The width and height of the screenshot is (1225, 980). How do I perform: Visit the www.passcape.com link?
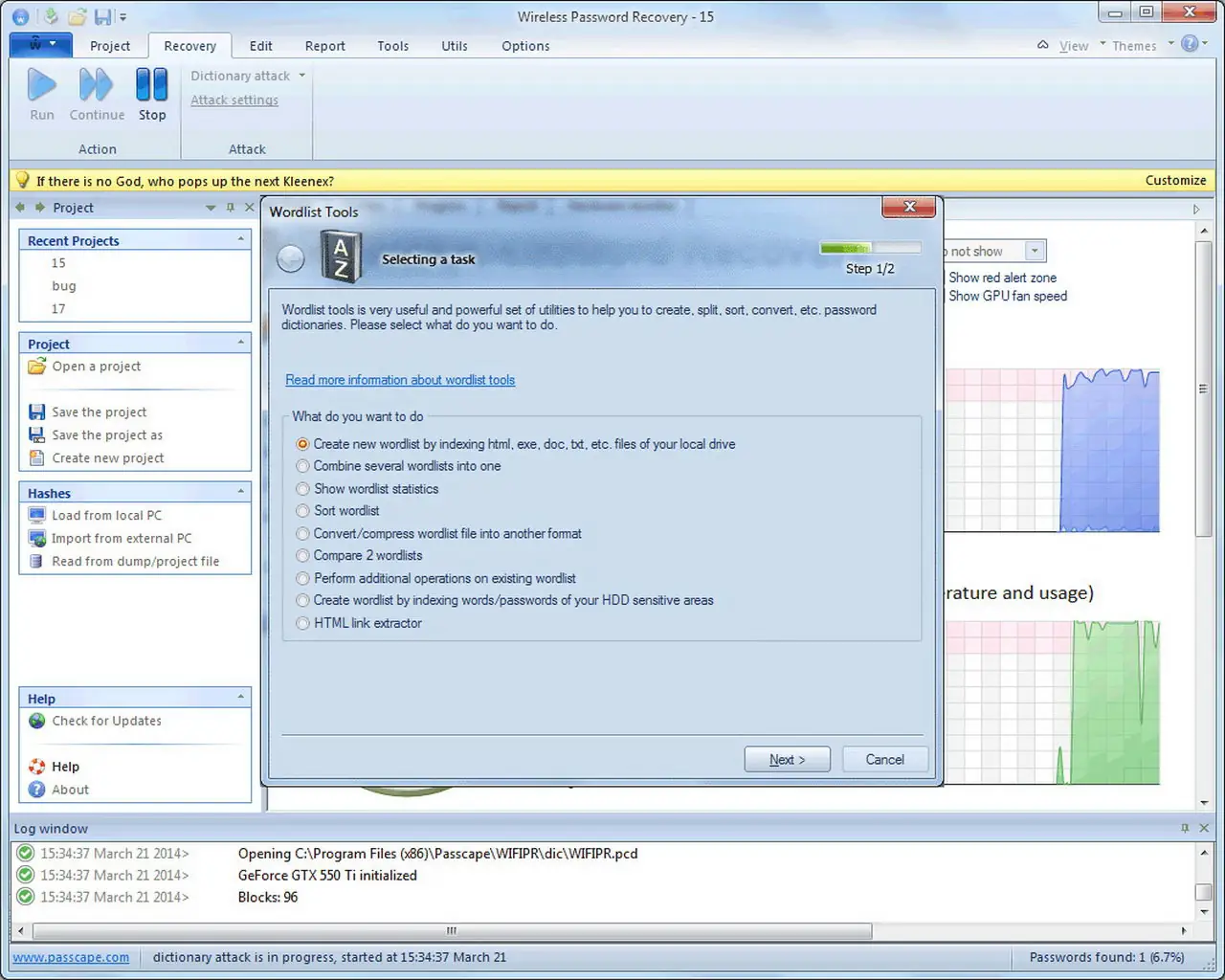pyautogui.click(x=71, y=957)
